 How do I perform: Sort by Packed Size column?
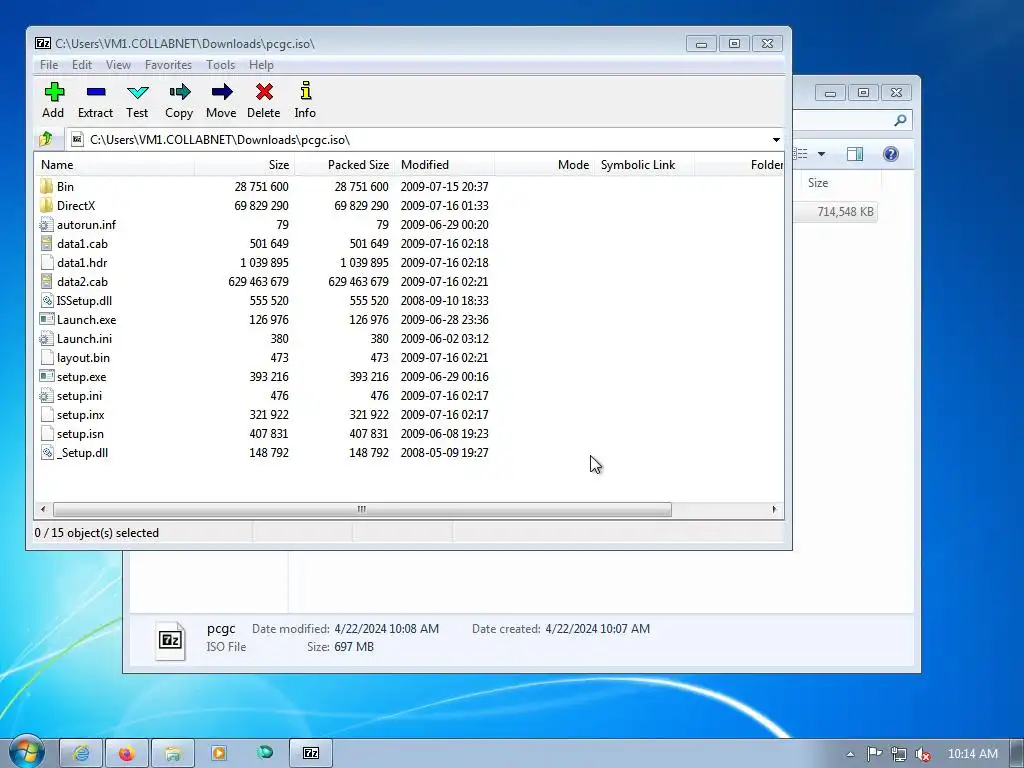tap(344, 165)
